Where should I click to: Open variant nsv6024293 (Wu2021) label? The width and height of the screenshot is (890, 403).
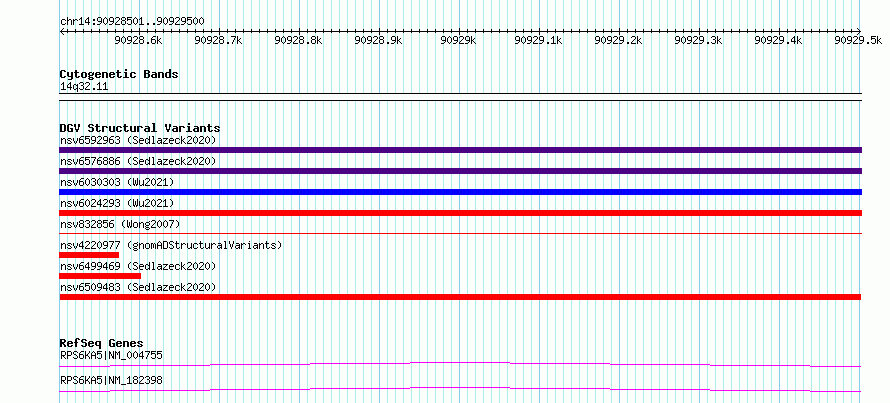coord(117,203)
